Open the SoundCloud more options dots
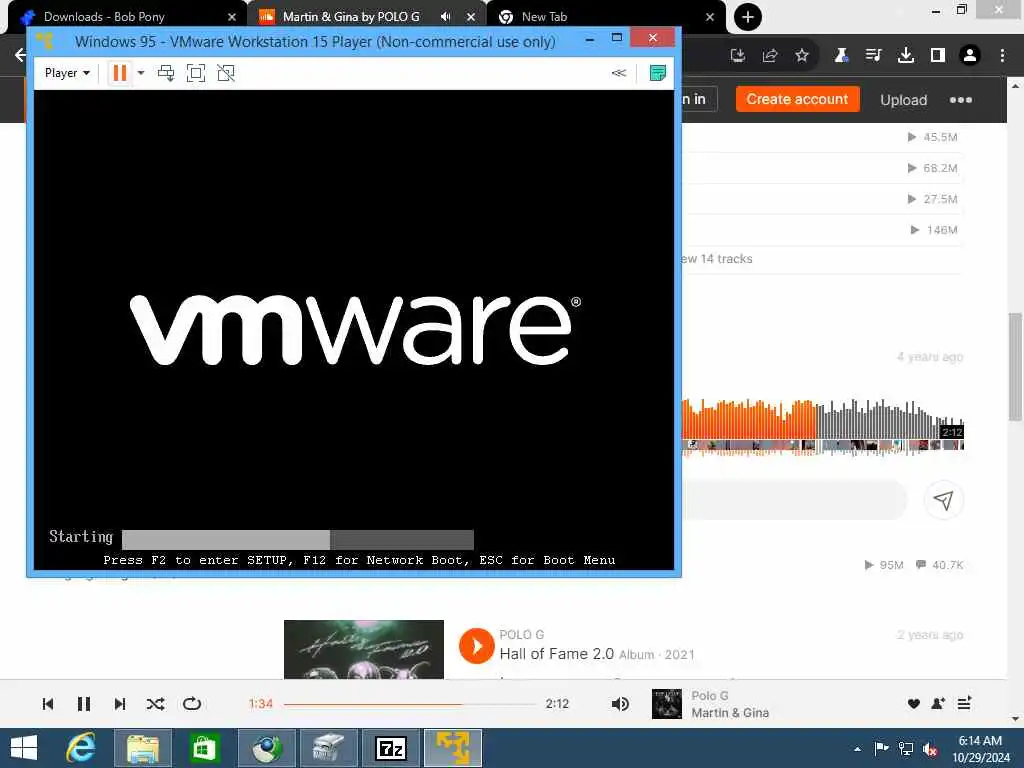This screenshot has width=1024, height=768. coord(961,100)
